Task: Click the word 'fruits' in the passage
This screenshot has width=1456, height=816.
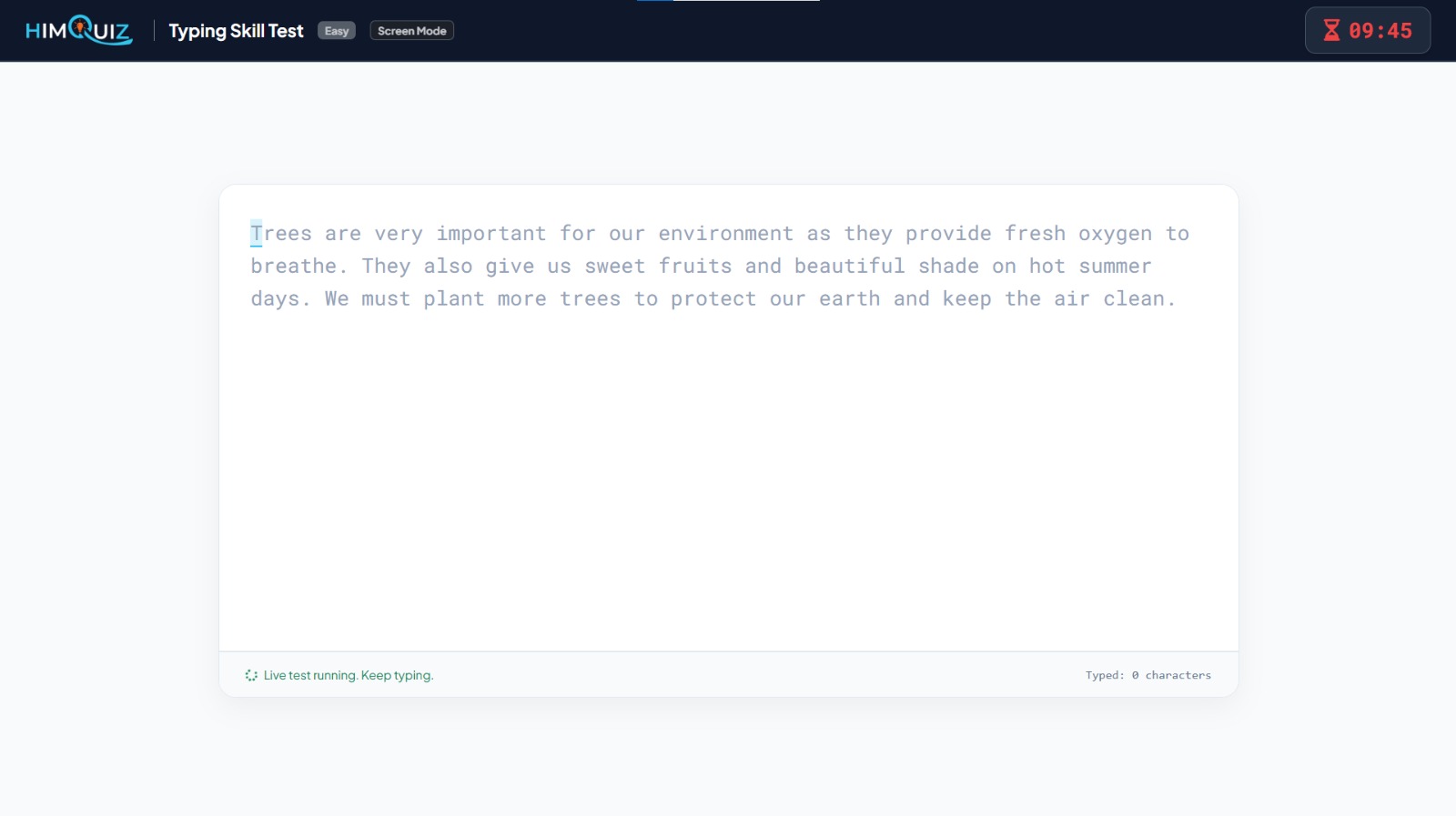Action: [x=695, y=267]
